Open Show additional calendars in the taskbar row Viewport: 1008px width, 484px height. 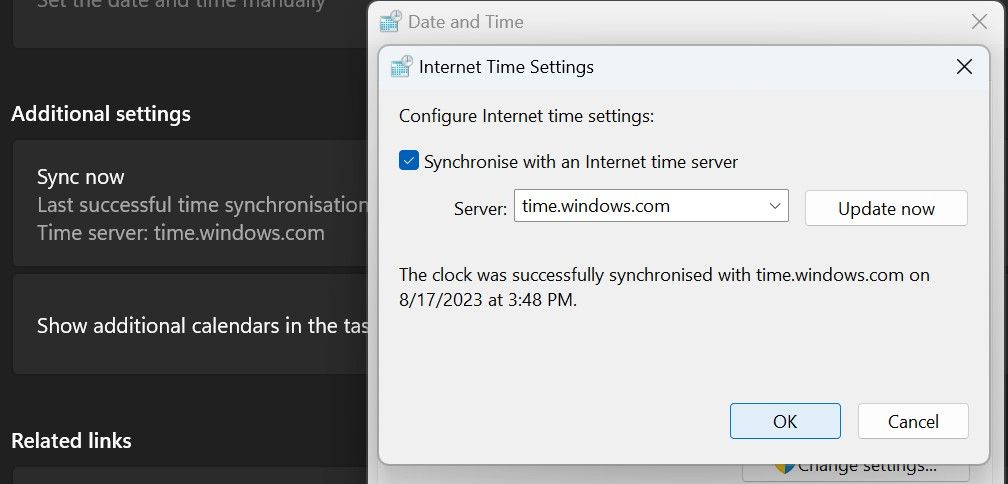pyautogui.click(x=190, y=325)
